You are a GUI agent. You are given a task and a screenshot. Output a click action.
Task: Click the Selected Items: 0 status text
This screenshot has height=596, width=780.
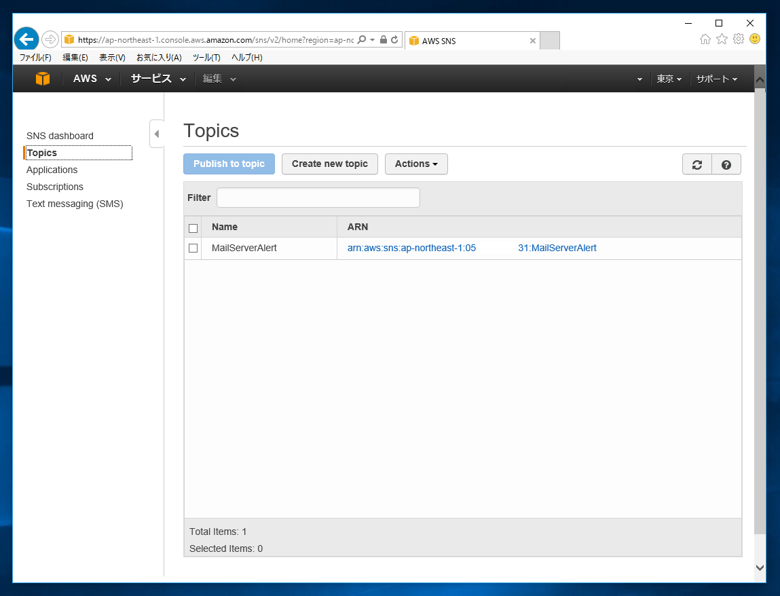tap(226, 548)
